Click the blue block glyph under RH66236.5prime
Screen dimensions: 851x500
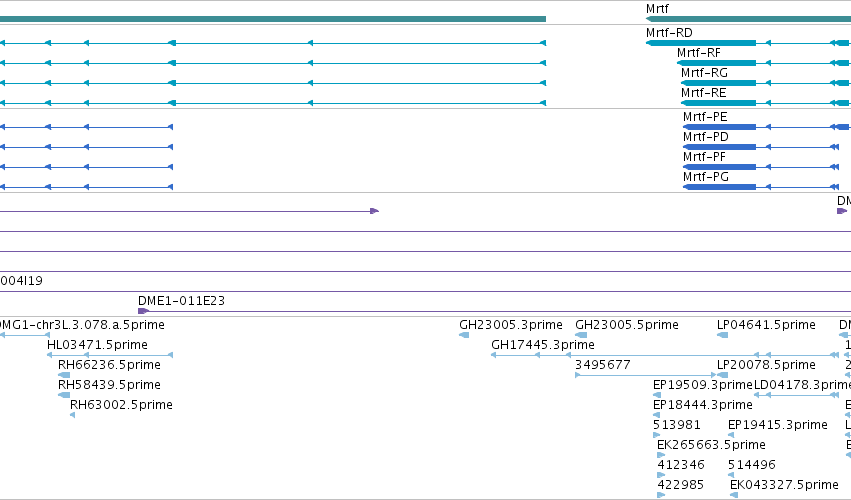pyautogui.click(x=64, y=375)
